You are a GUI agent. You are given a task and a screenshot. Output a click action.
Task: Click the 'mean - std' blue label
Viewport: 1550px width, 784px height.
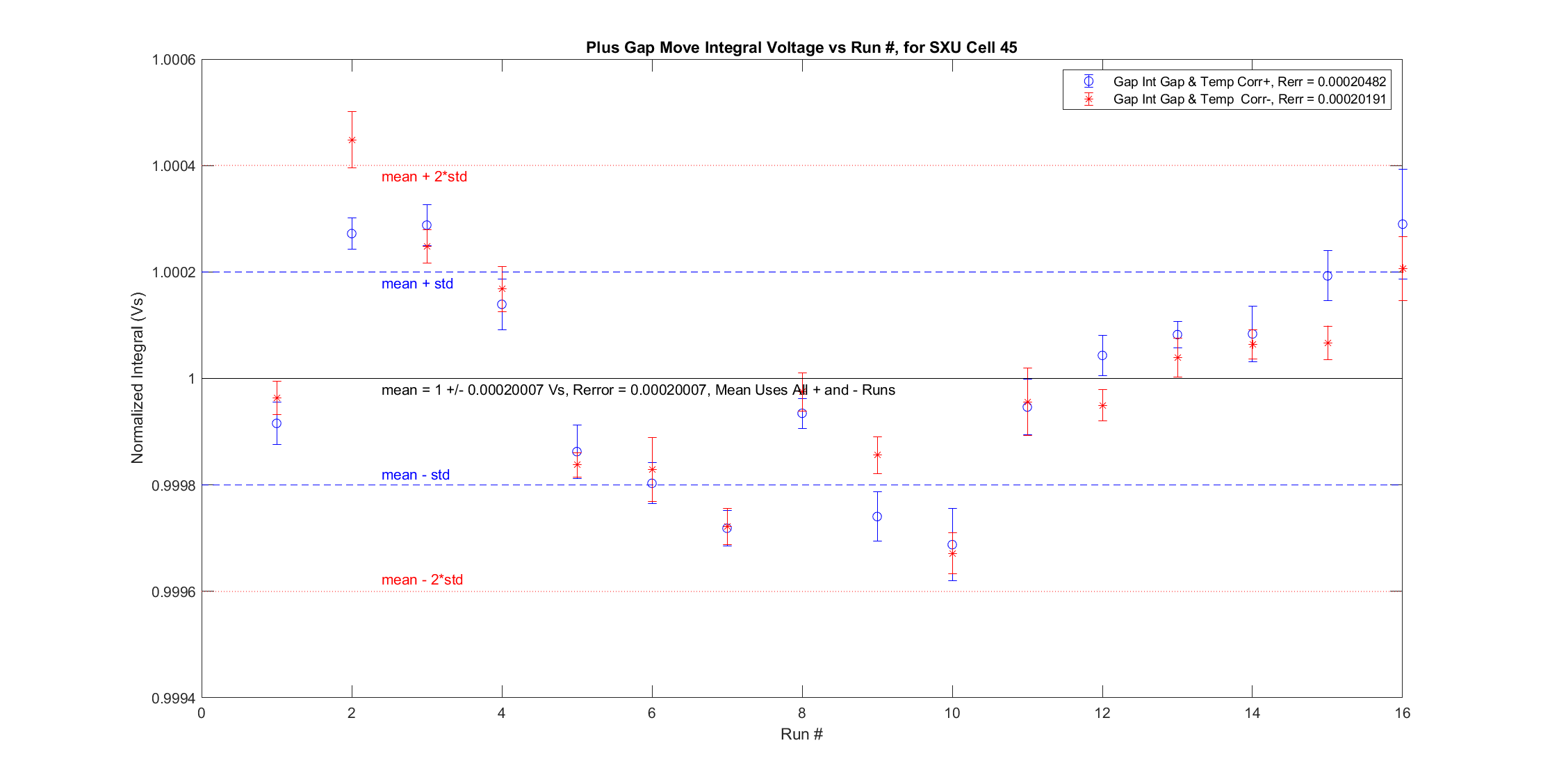[415, 475]
